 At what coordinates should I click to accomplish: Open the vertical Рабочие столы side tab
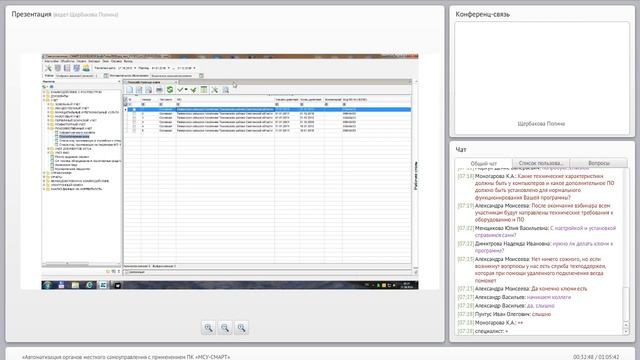(416, 176)
